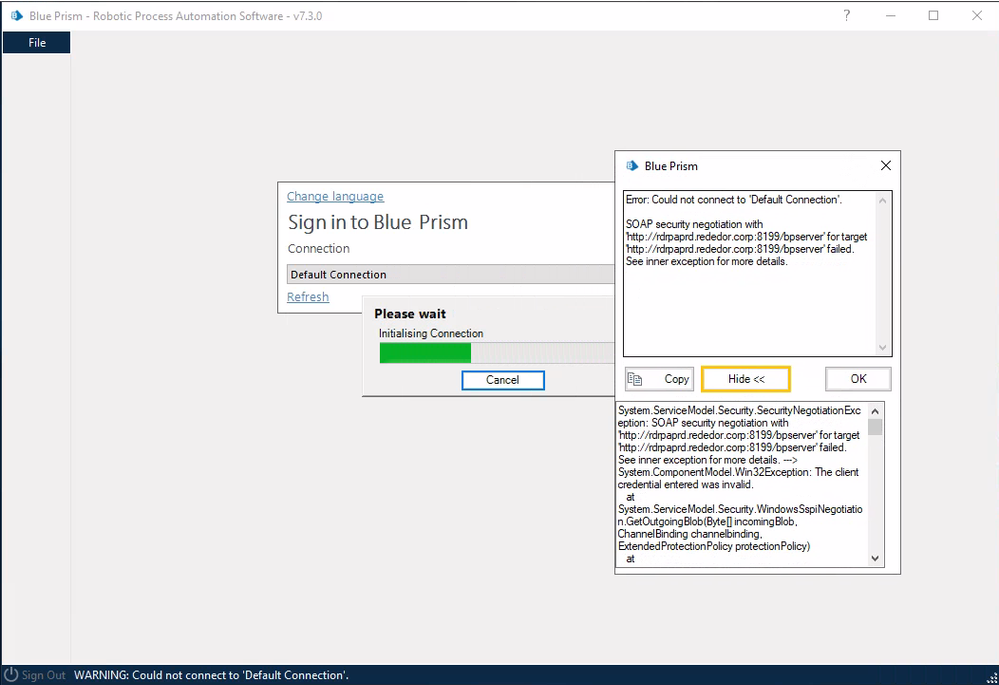The height and width of the screenshot is (685, 999).
Task: Click the Blue Prism logo in main title bar
Action: coord(17,16)
